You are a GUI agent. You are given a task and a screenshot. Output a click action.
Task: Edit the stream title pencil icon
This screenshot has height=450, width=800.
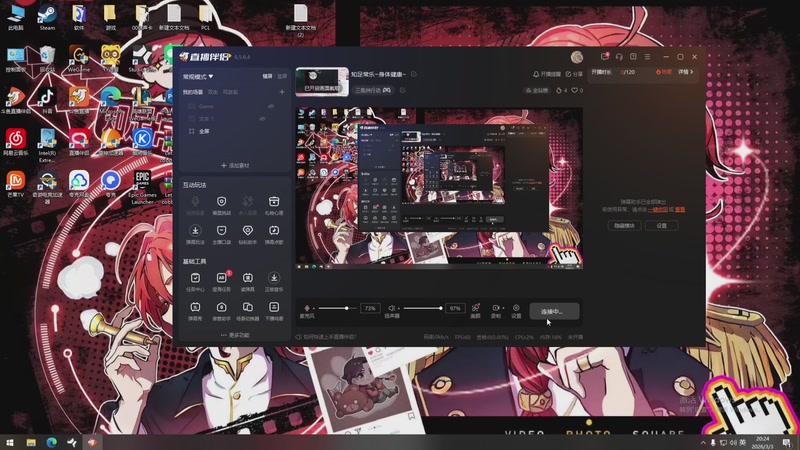tap(414, 74)
